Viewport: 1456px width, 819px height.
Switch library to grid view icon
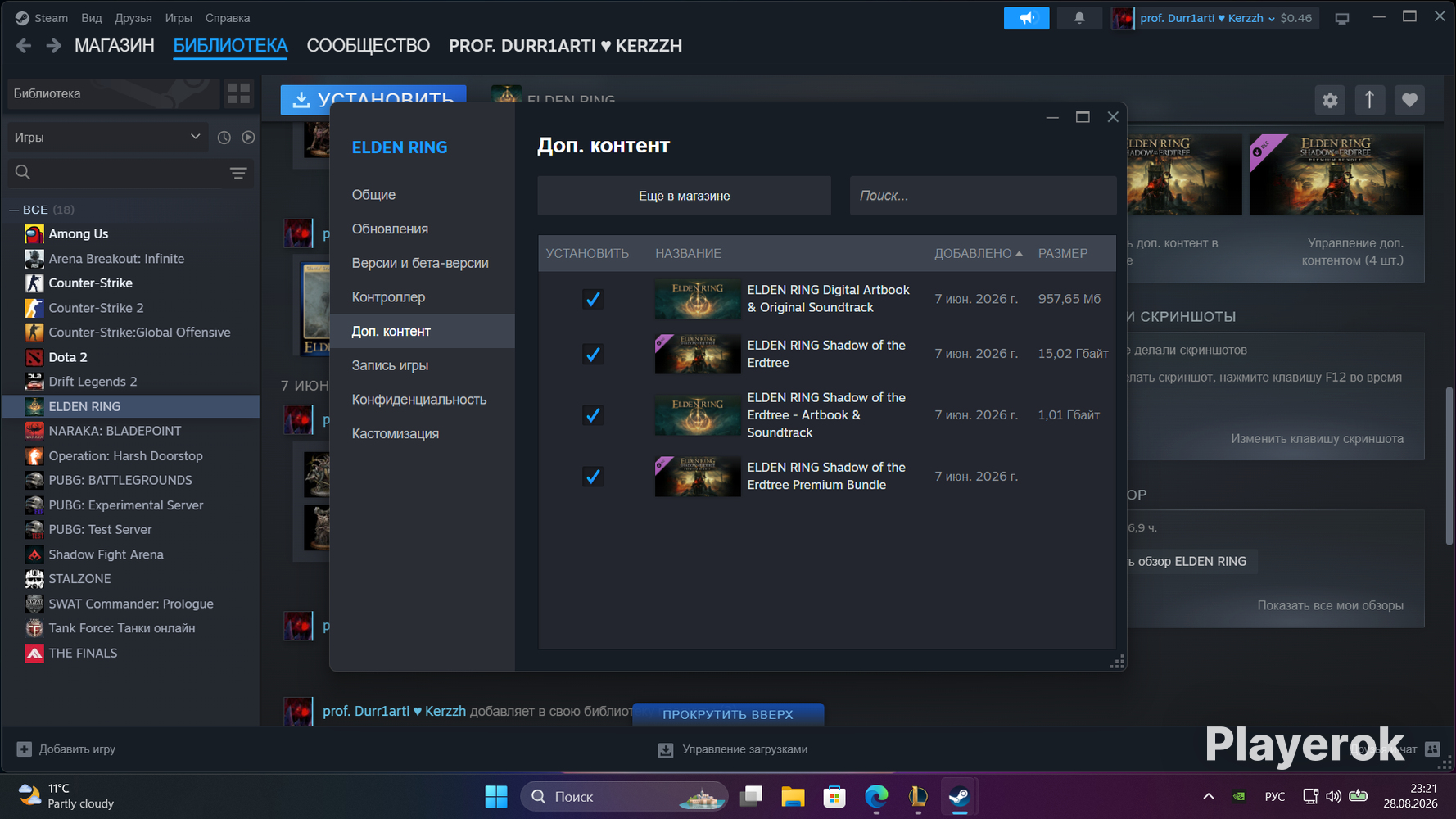(238, 93)
